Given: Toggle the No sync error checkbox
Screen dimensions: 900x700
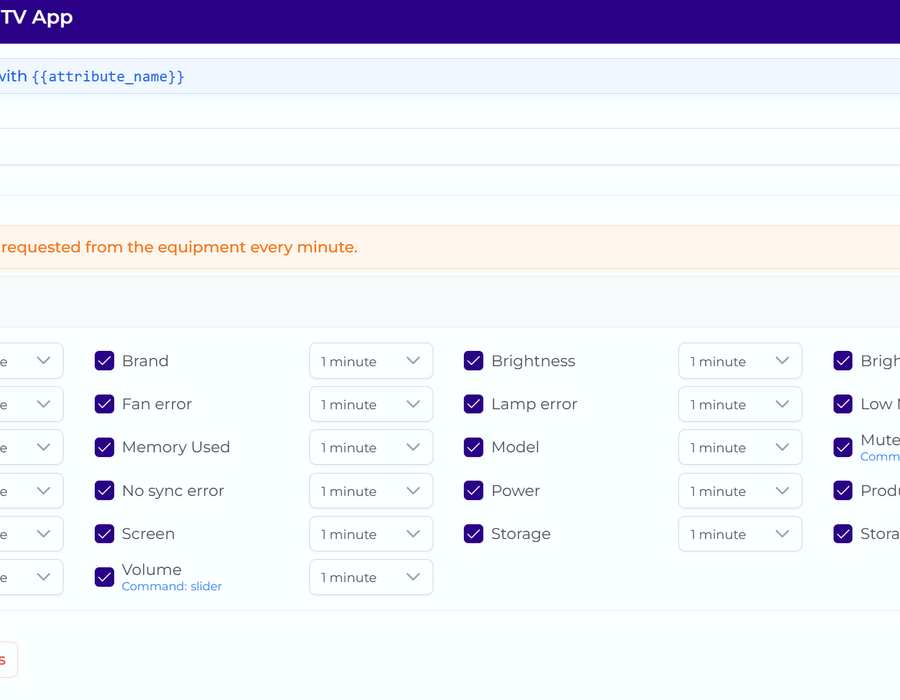Looking at the screenshot, I should click(x=104, y=491).
